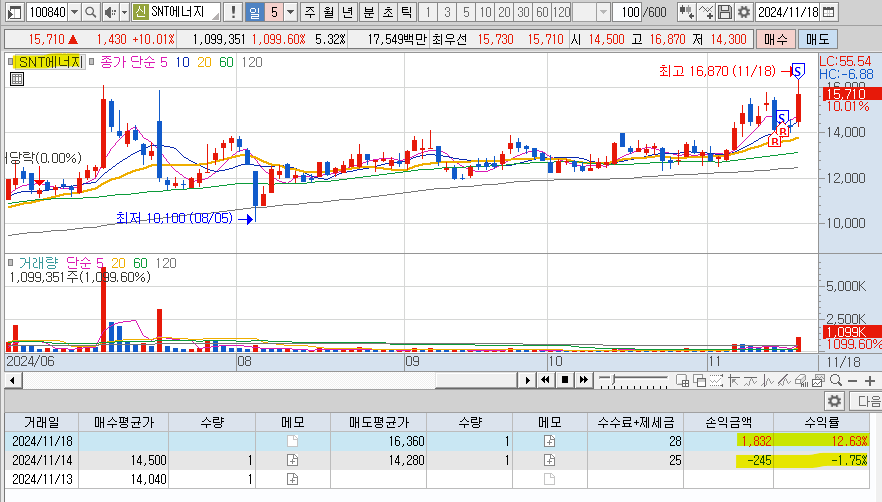Click the 매도 sell button
This screenshot has width=882, height=502.
click(817, 39)
